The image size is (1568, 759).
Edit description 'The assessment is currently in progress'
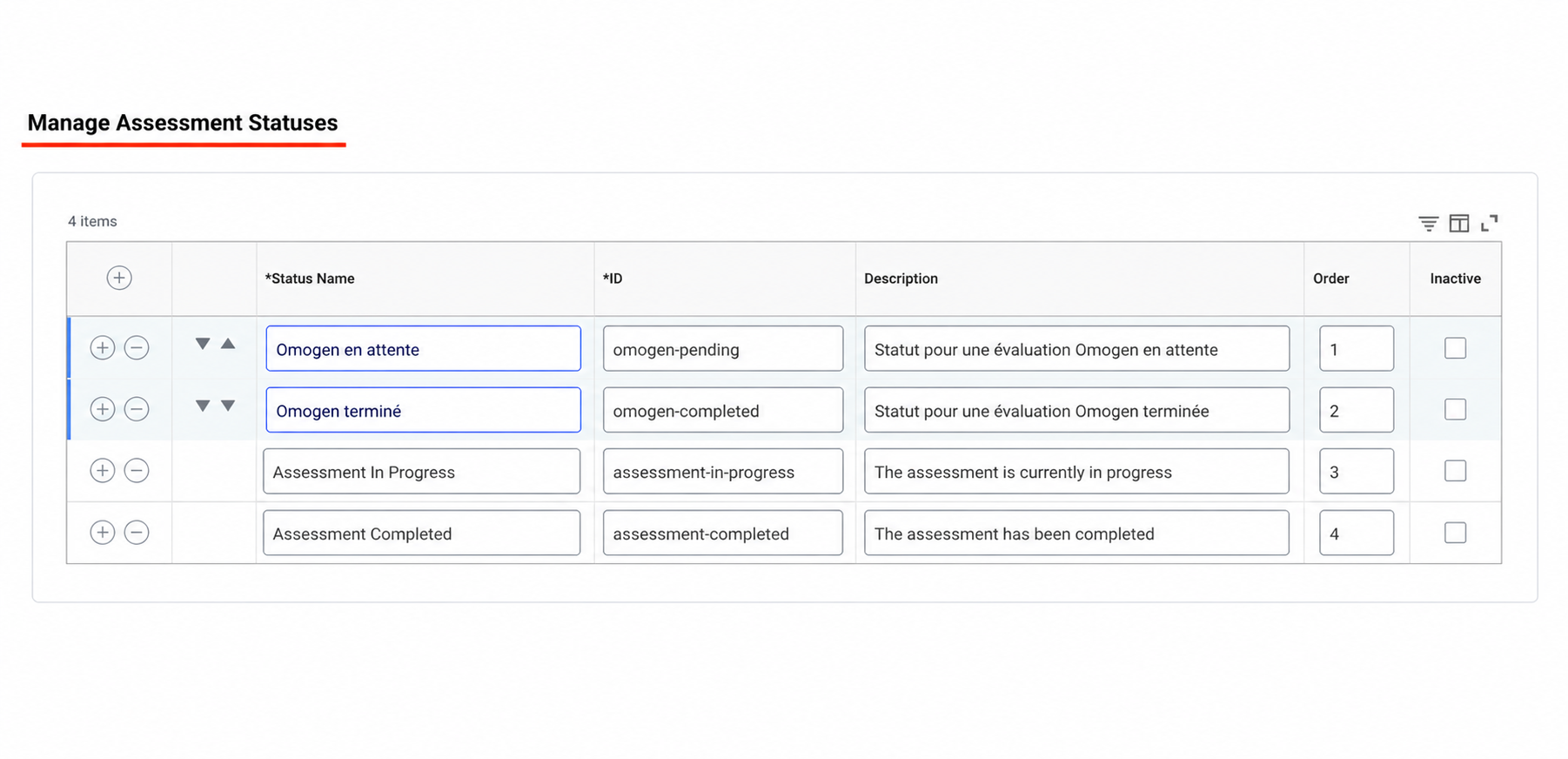coord(1076,471)
